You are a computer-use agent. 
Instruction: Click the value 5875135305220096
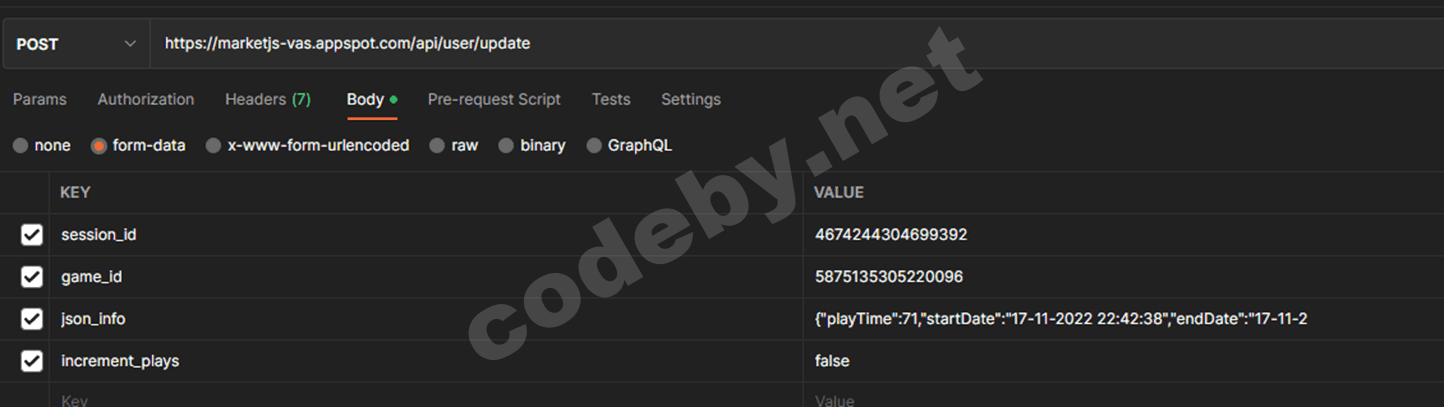(889, 277)
